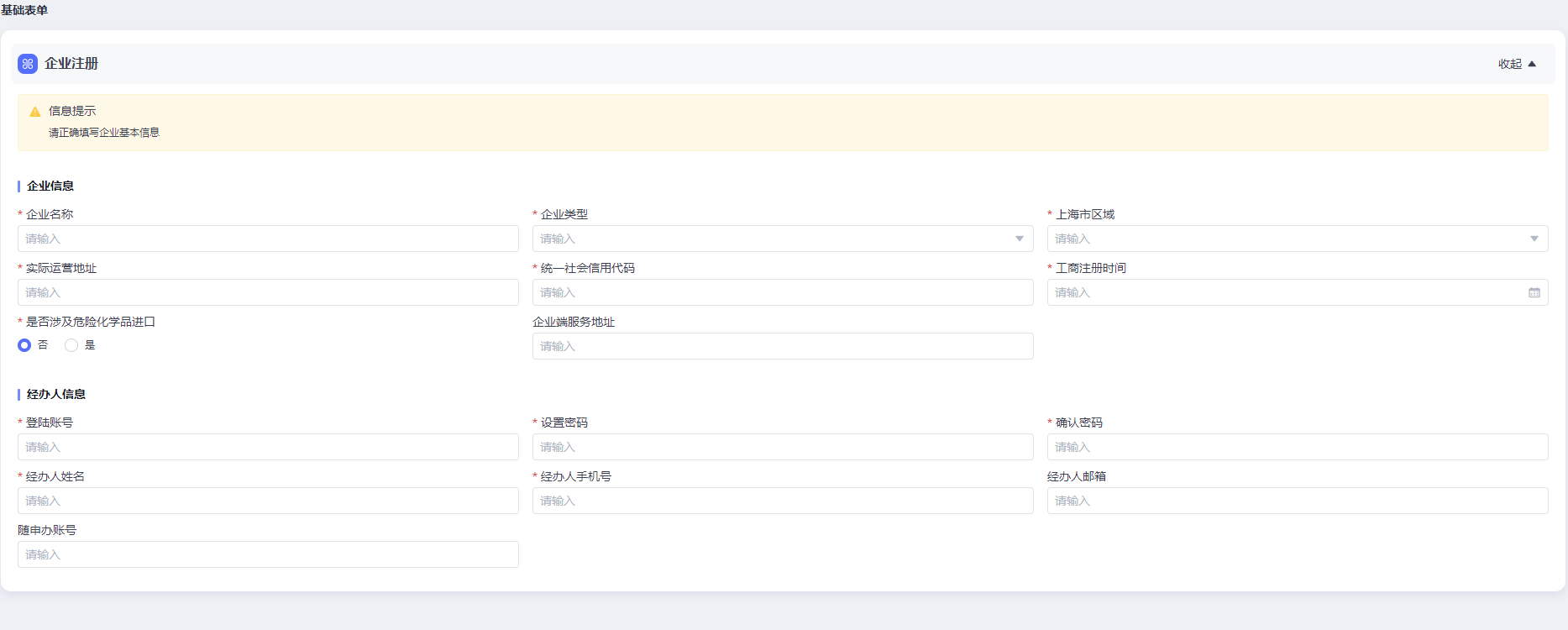Click the 企业信息 section heading
1568x630 pixels.
pos(50,186)
